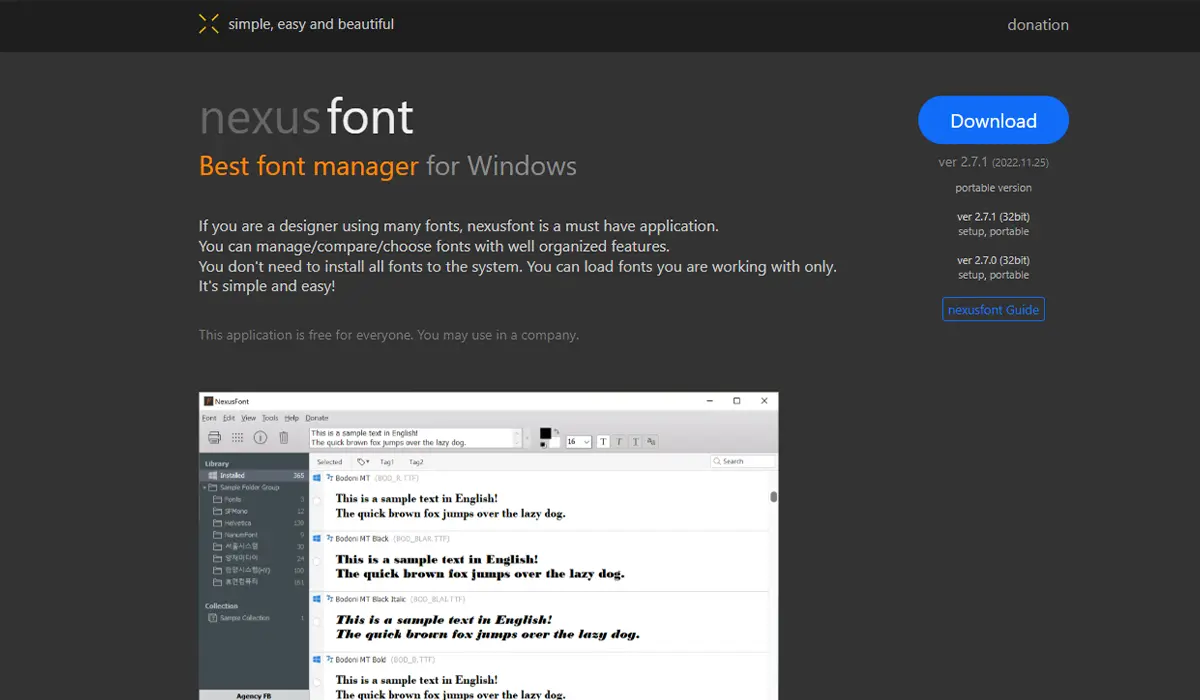This screenshot has height=700, width=1200.
Task: Open the Tools menu in NexusFont
Action: pos(270,418)
